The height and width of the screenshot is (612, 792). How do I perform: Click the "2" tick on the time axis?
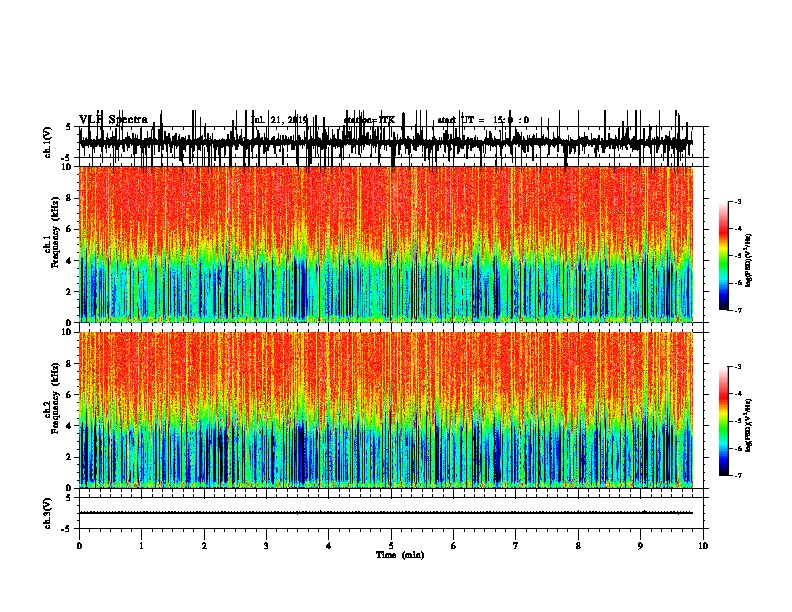(x=204, y=546)
